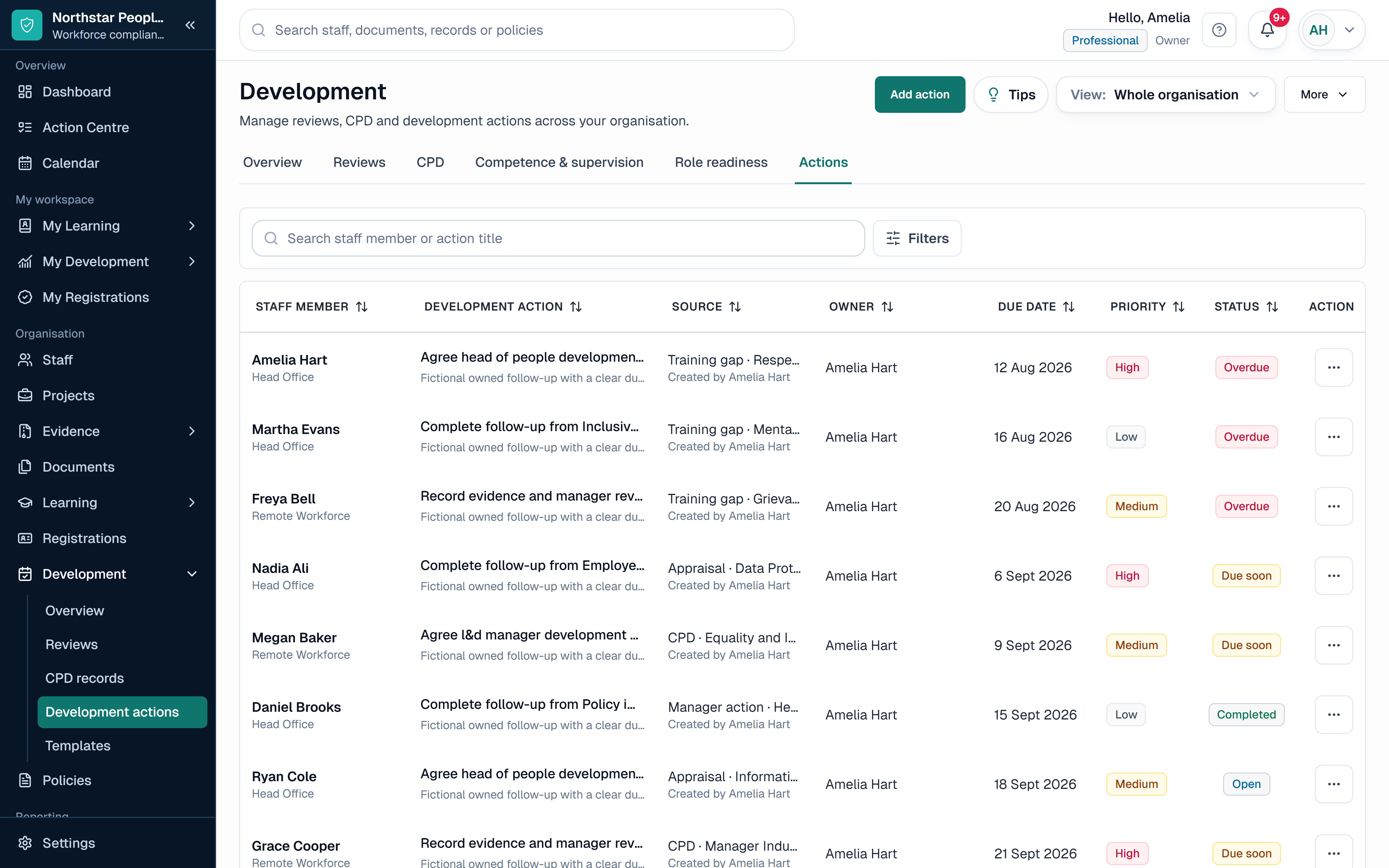Collapse the Development sidebar section chevron

[x=192, y=574]
